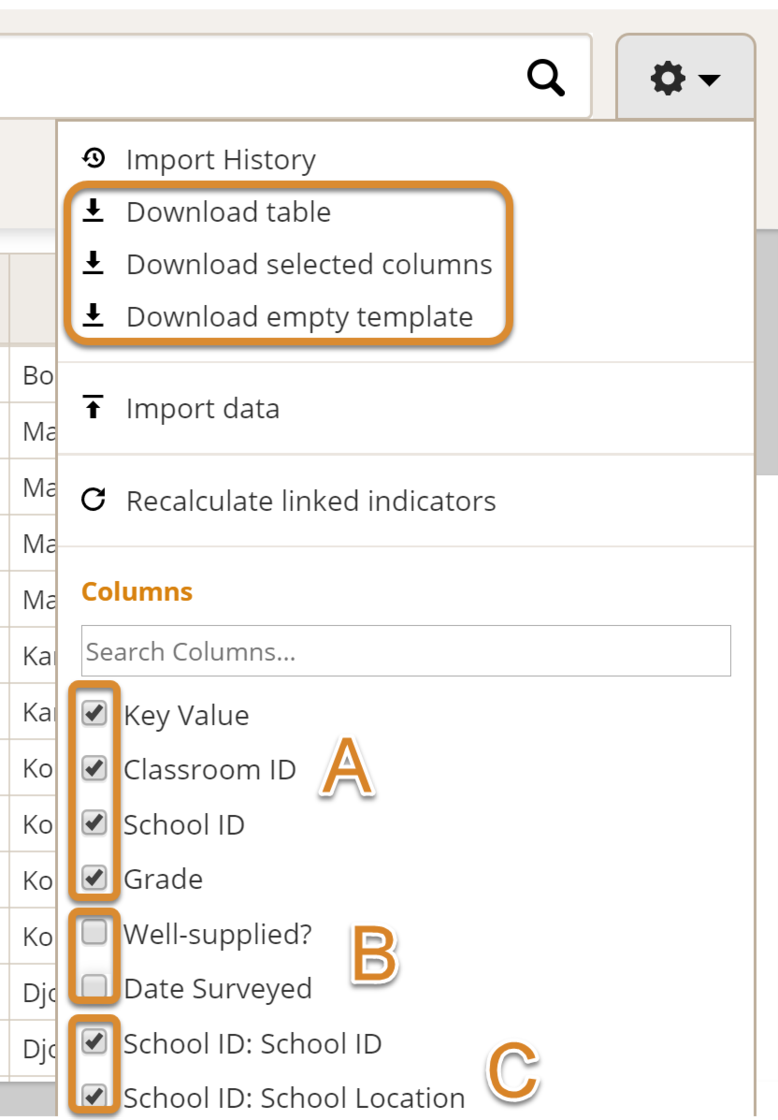Uncheck the Key Value column
The height and width of the screenshot is (1120, 778).
(x=95, y=714)
